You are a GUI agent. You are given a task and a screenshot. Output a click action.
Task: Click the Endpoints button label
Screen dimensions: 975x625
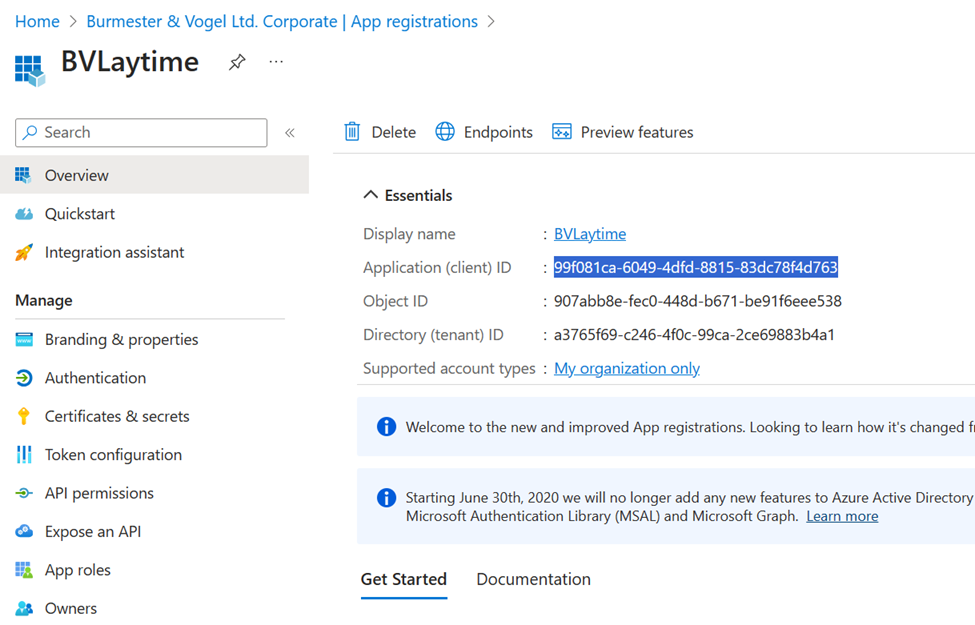pos(498,132)
